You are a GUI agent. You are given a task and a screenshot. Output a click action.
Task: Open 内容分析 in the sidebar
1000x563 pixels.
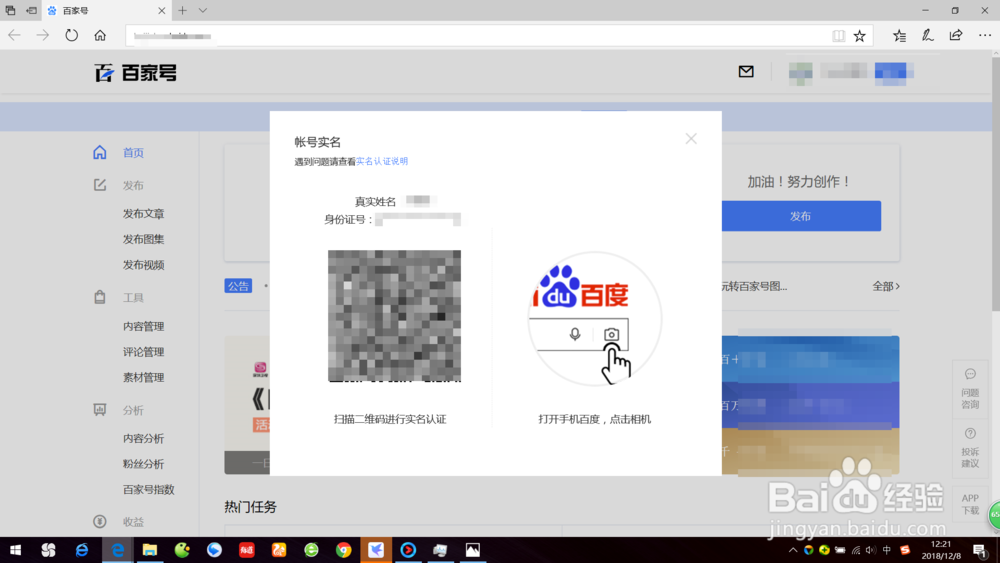[x=143, y=439]
